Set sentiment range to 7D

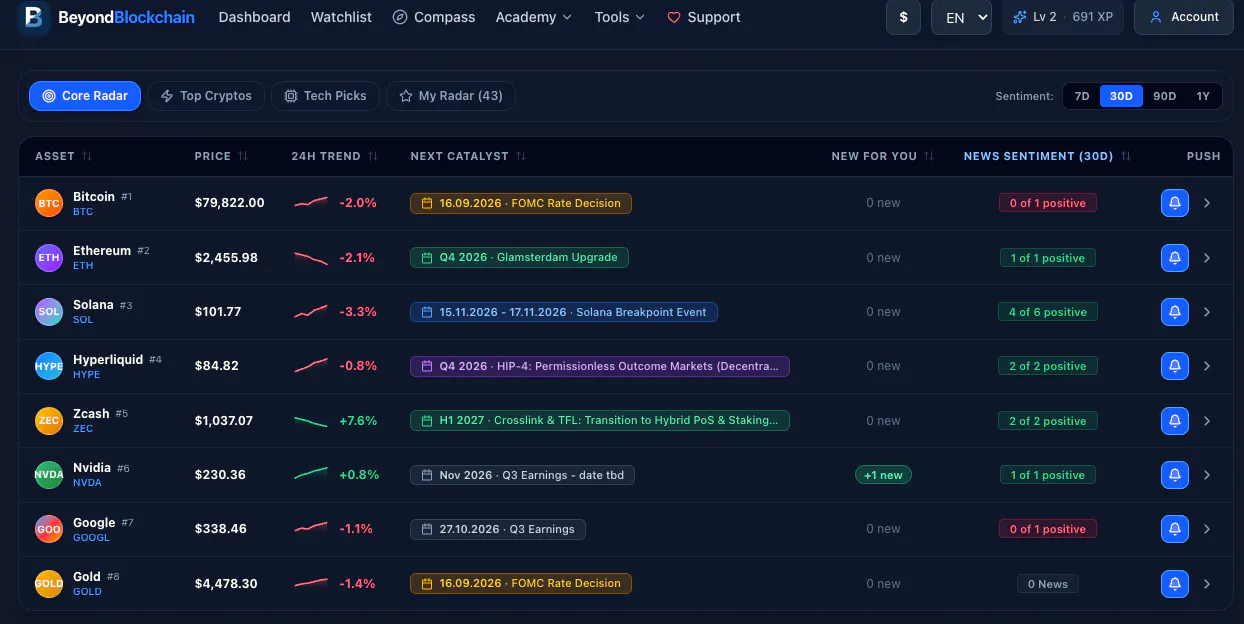pos(1082,96)
